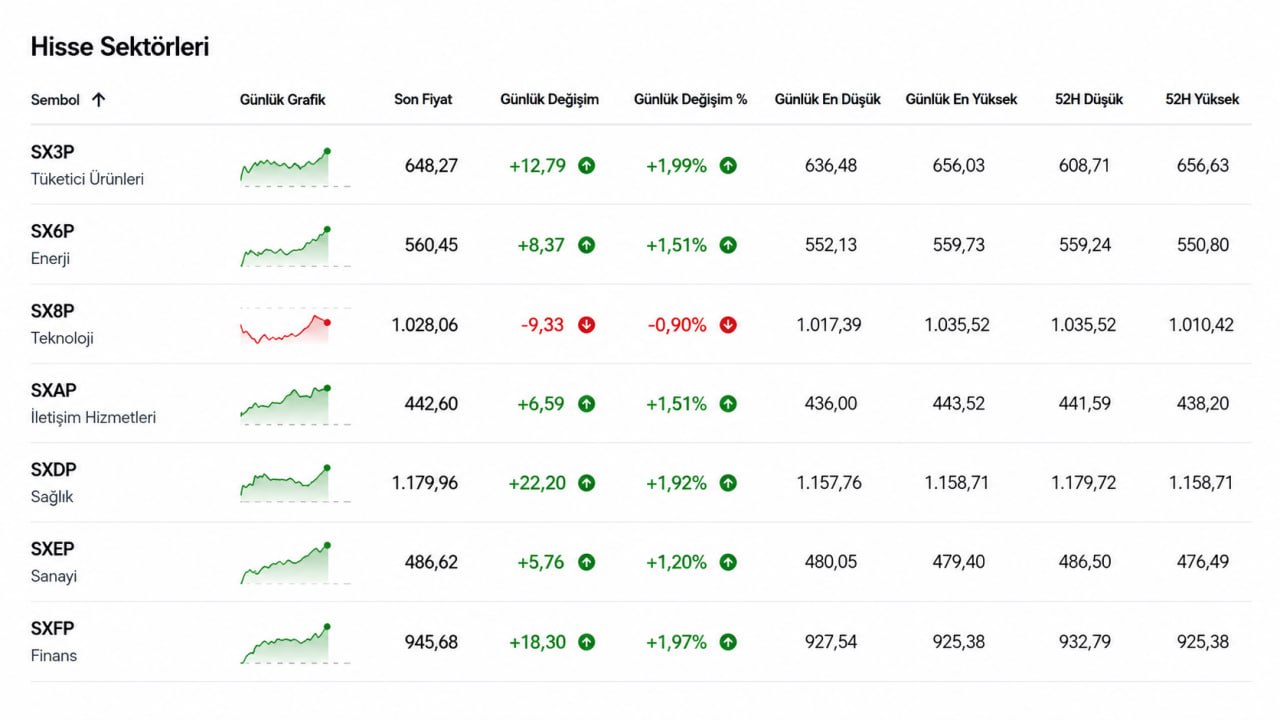Sort by Günlük En Yüksek column
1280x720 pixels.
pyautogui.click(x=961, y=99)
